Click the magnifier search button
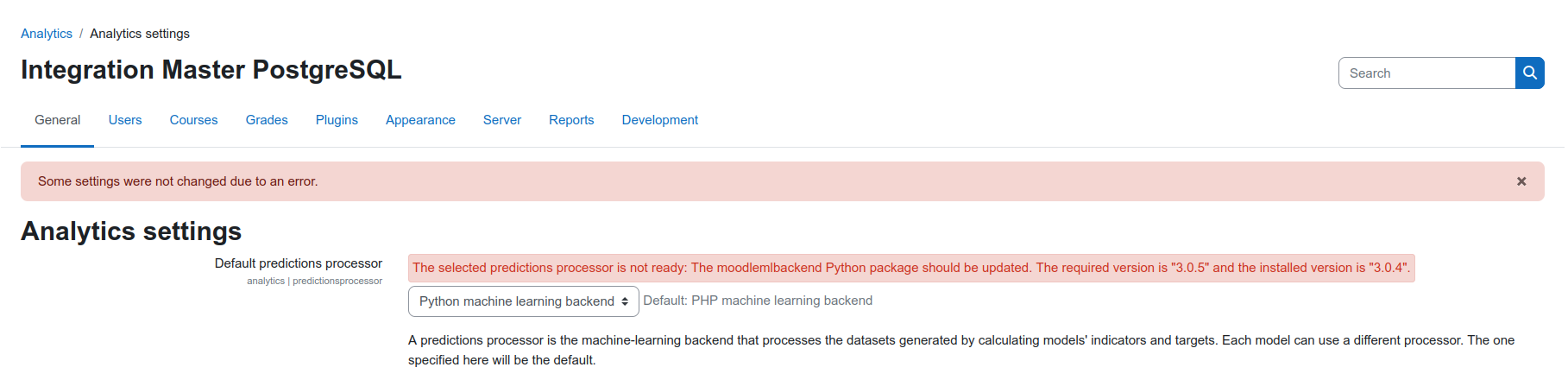The width and height of the screenshot is (1568, 380). tap(1529, 73)
